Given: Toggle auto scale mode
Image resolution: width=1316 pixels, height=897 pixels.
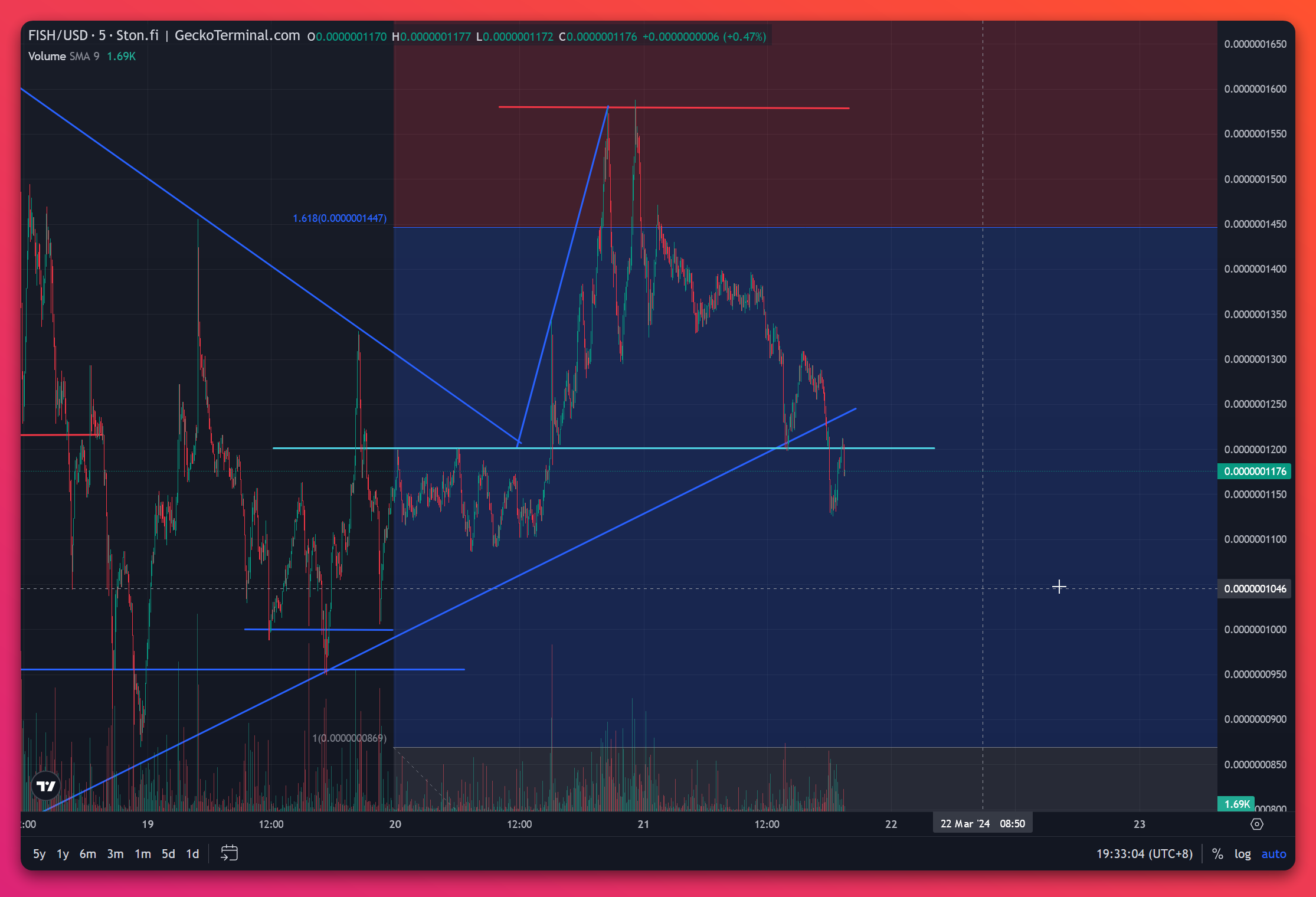Looking at the screenshot, I should coord(1274,854).
